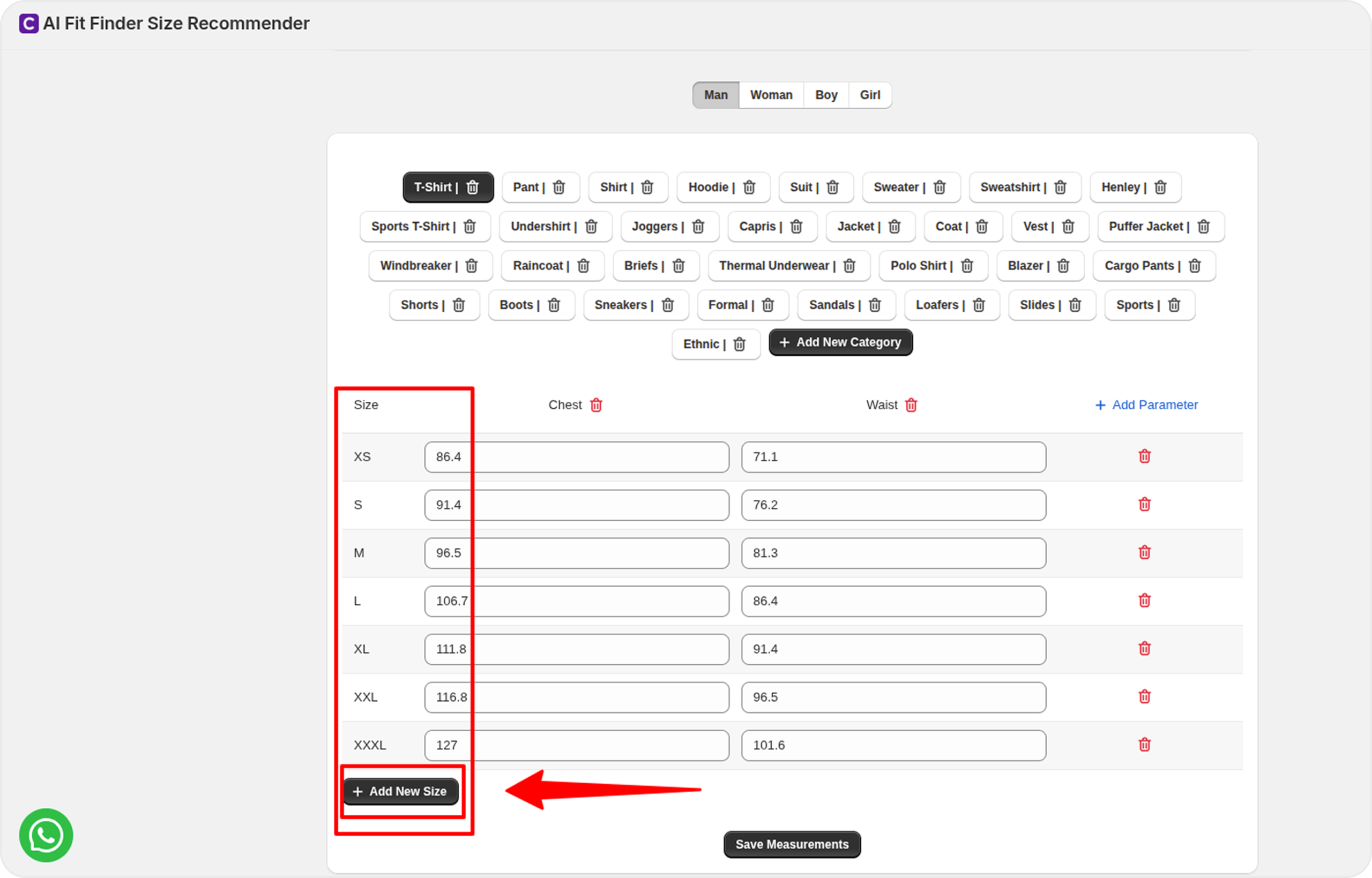Click the M size Chest input field
Screen dimensions: 1372x878
pos(576,553)
